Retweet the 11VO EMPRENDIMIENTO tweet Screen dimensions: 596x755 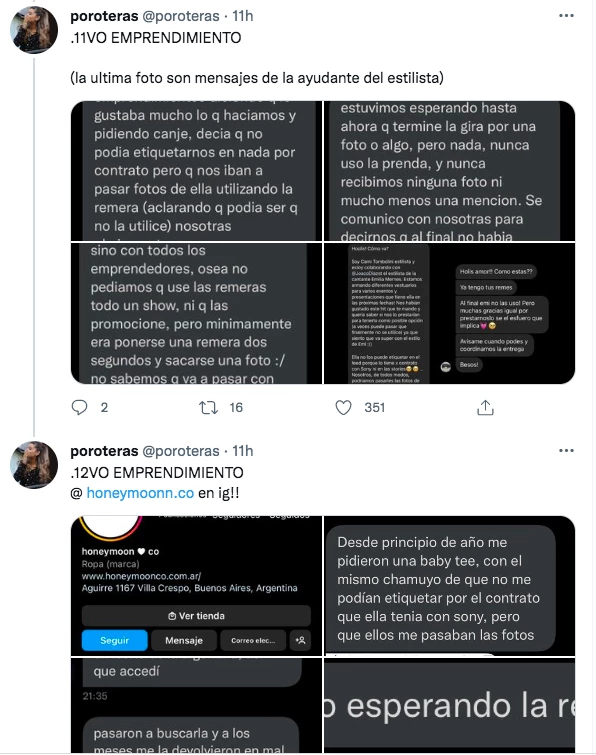[x=208, y=408]
